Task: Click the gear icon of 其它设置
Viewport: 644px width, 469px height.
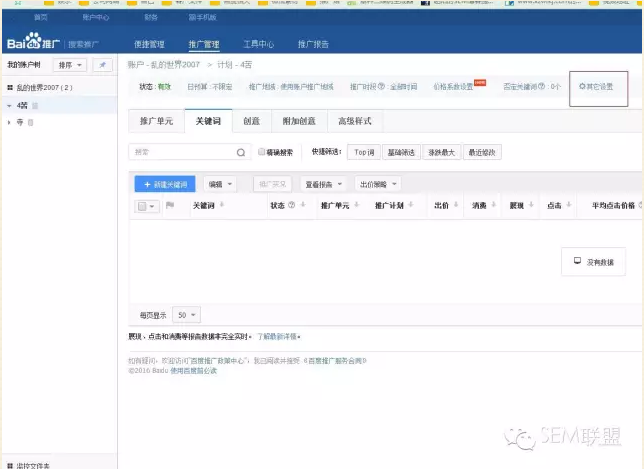Action: tap(582, 86)
